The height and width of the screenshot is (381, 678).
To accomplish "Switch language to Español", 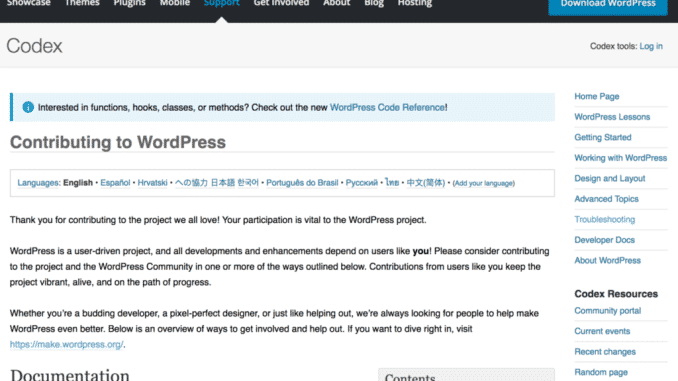I will coord(115,183).
